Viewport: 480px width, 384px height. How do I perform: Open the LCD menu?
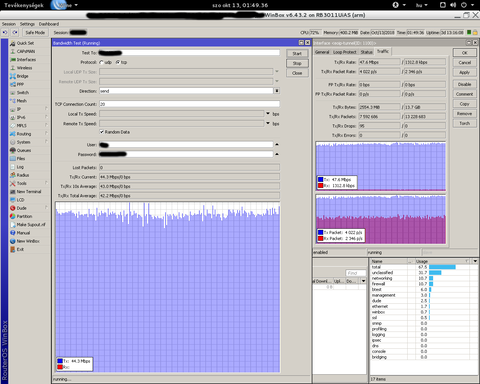pyautogui.click(x=20, y=200)
